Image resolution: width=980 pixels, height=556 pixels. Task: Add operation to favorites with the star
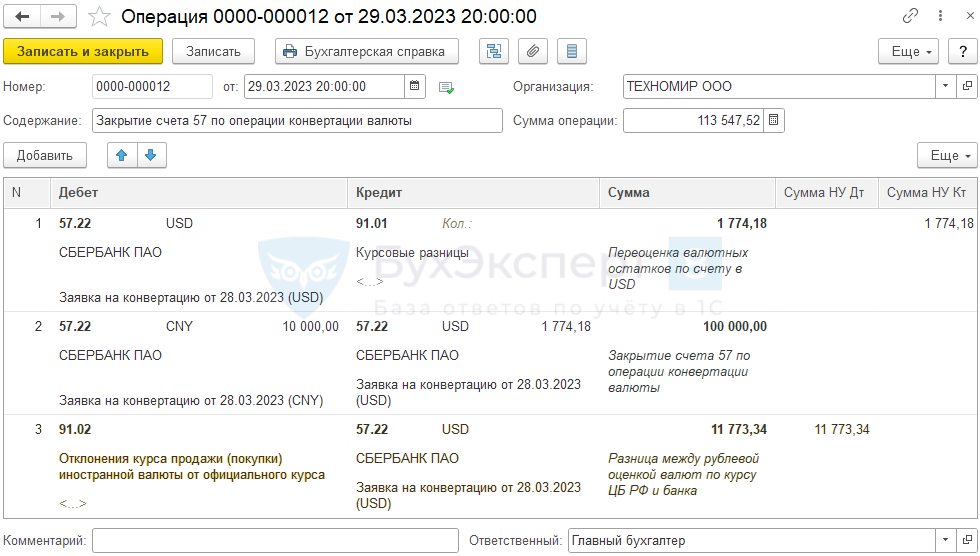pyautogui.click(x=99, y=16)
